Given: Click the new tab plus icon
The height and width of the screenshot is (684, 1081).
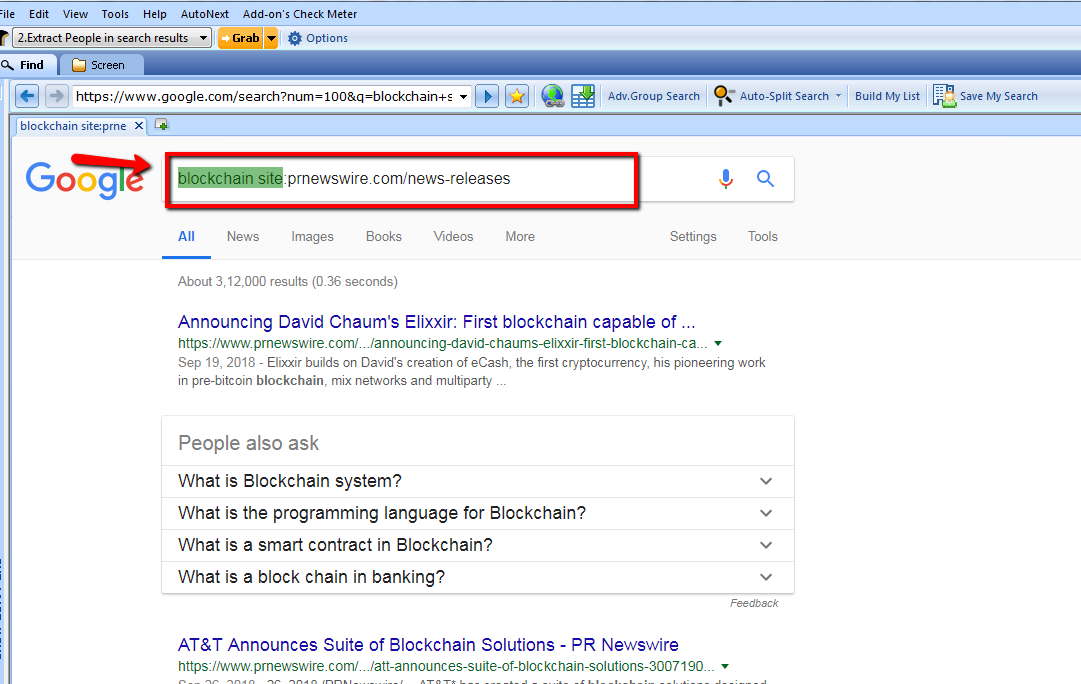Looking at the screenshot, I should 161,125.
